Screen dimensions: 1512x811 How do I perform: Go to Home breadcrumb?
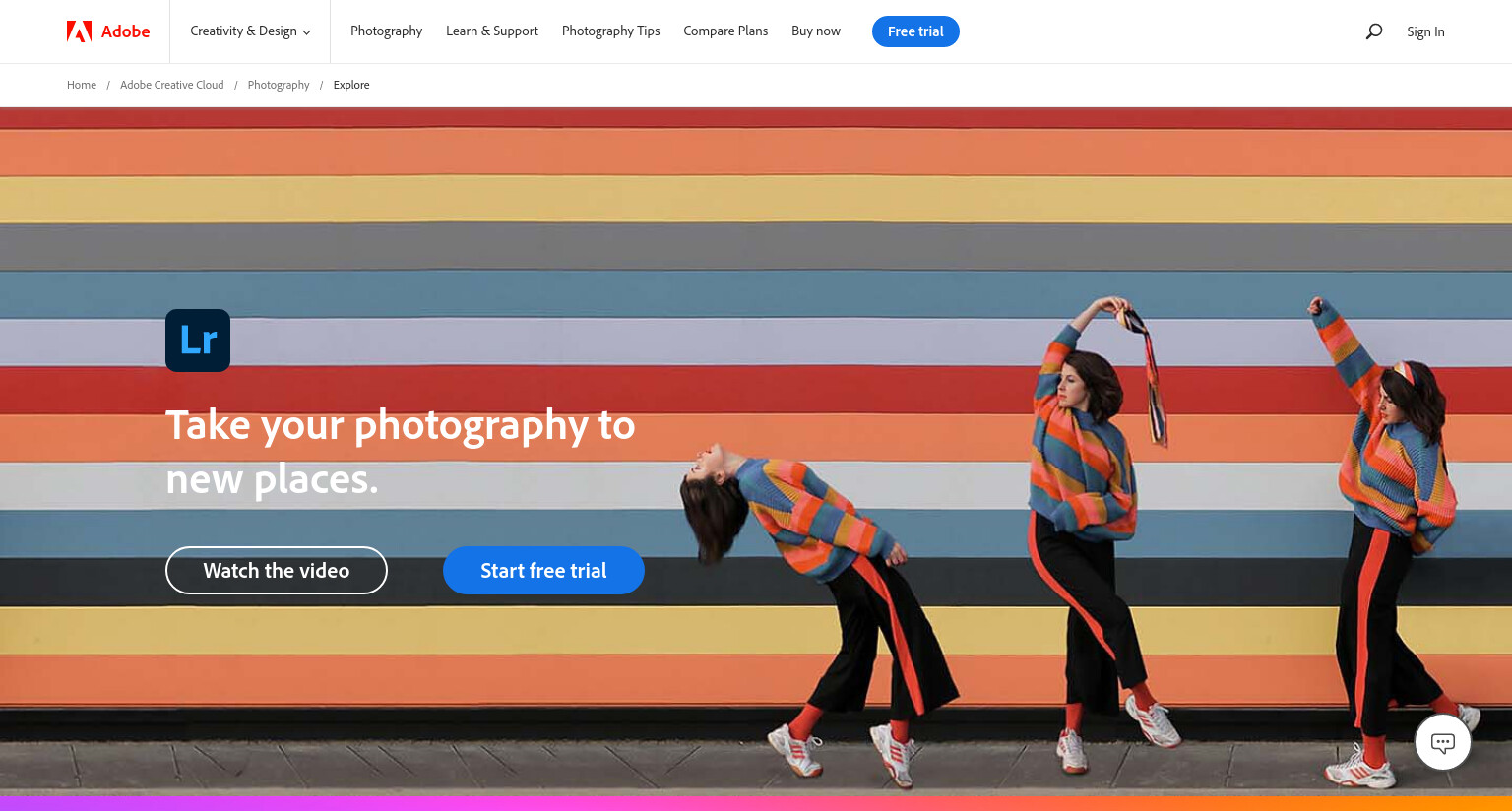82,85
